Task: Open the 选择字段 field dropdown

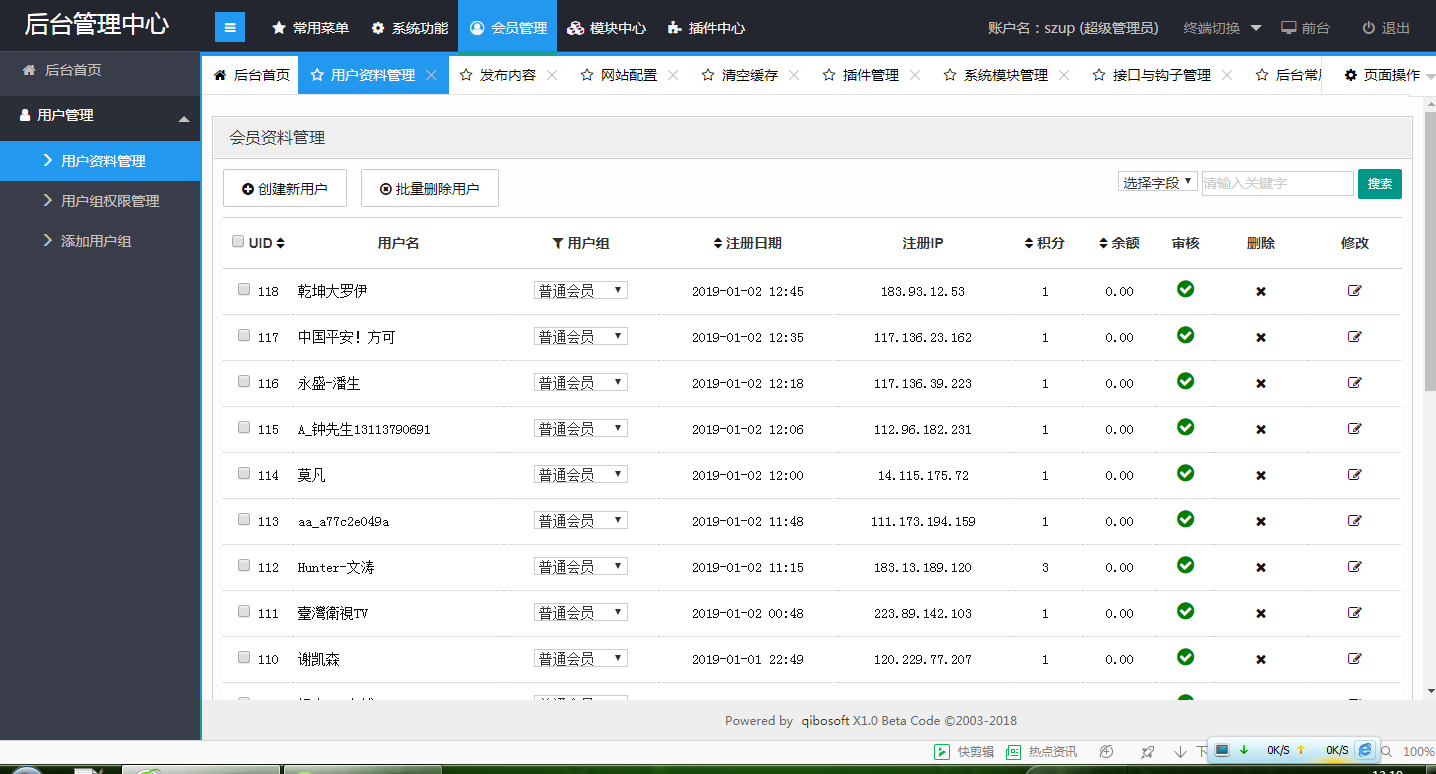Action: click(1157, 183)
